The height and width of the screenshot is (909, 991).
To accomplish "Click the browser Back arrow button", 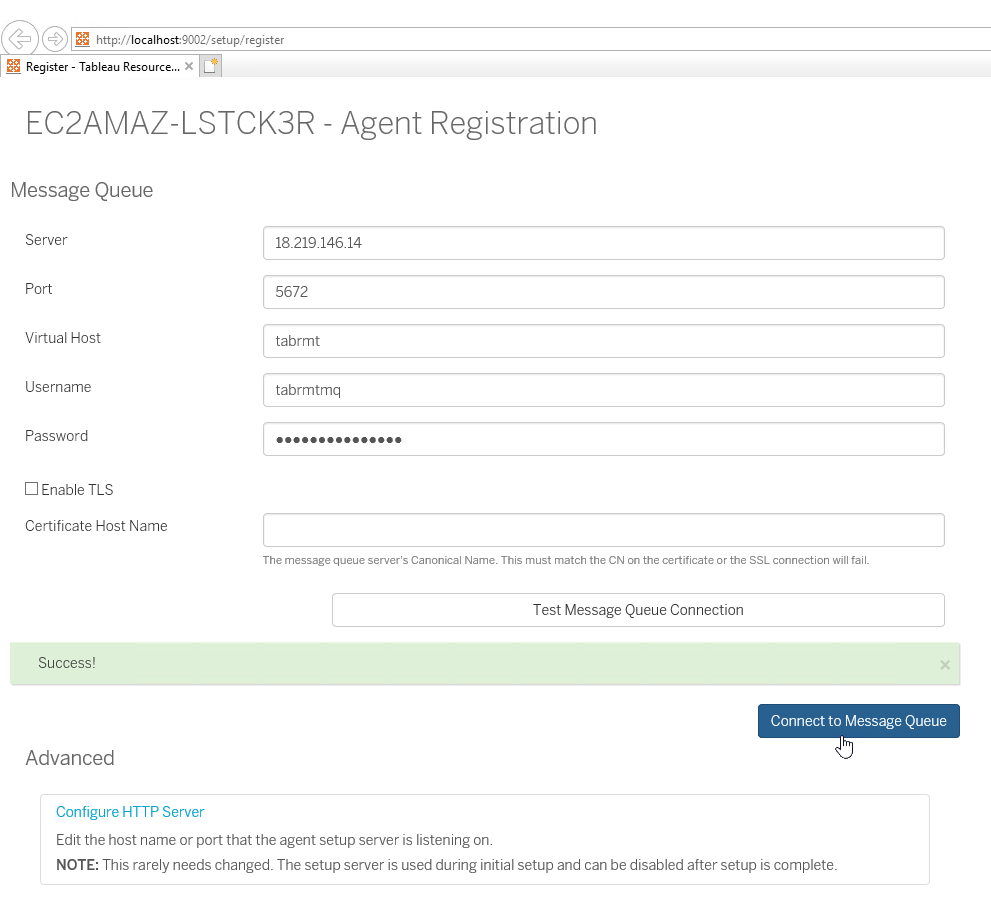I will (x=20, y=39).
